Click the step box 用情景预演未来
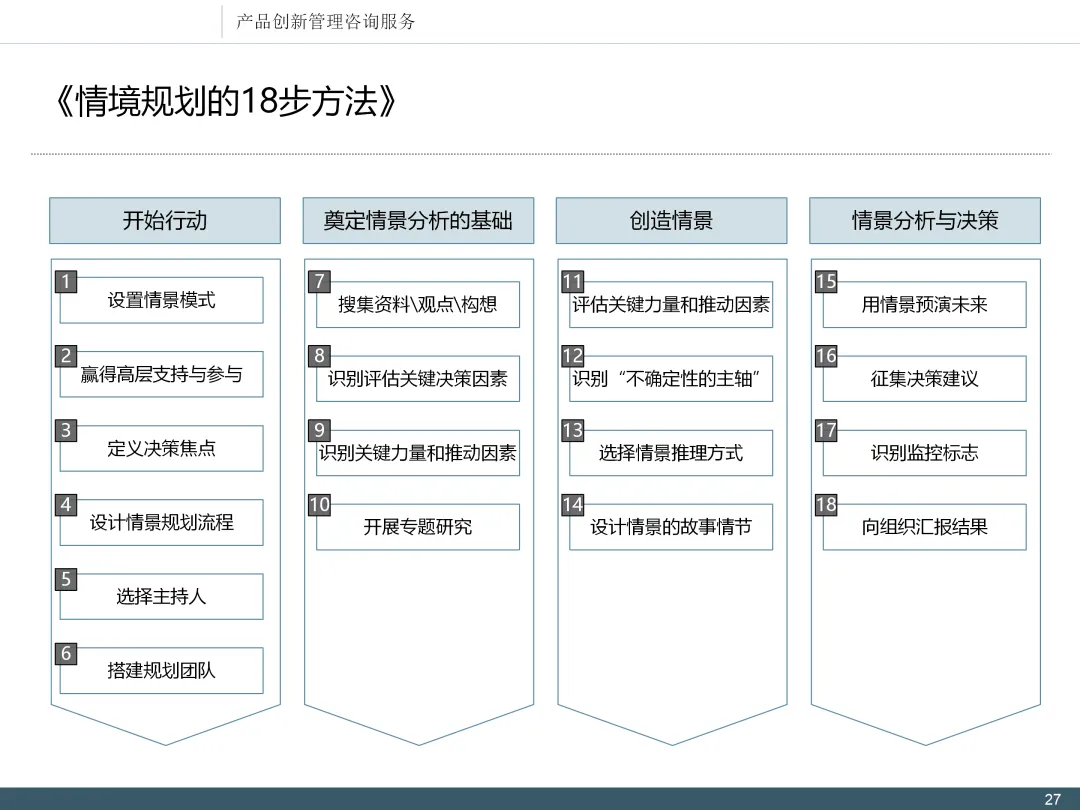 tap(924, 304)
